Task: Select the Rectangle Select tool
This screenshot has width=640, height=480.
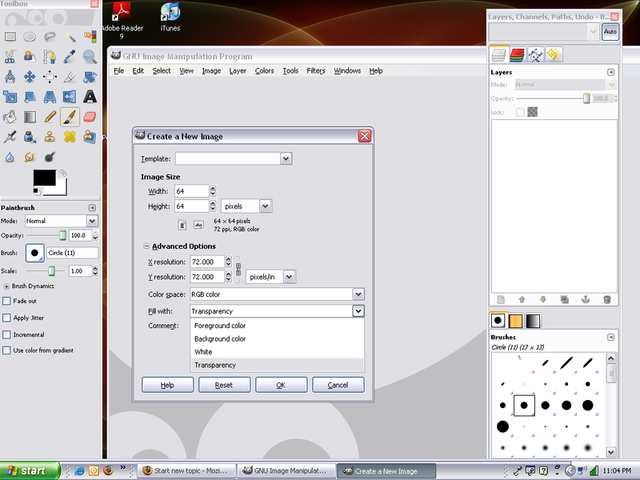Action: (10, 37)
